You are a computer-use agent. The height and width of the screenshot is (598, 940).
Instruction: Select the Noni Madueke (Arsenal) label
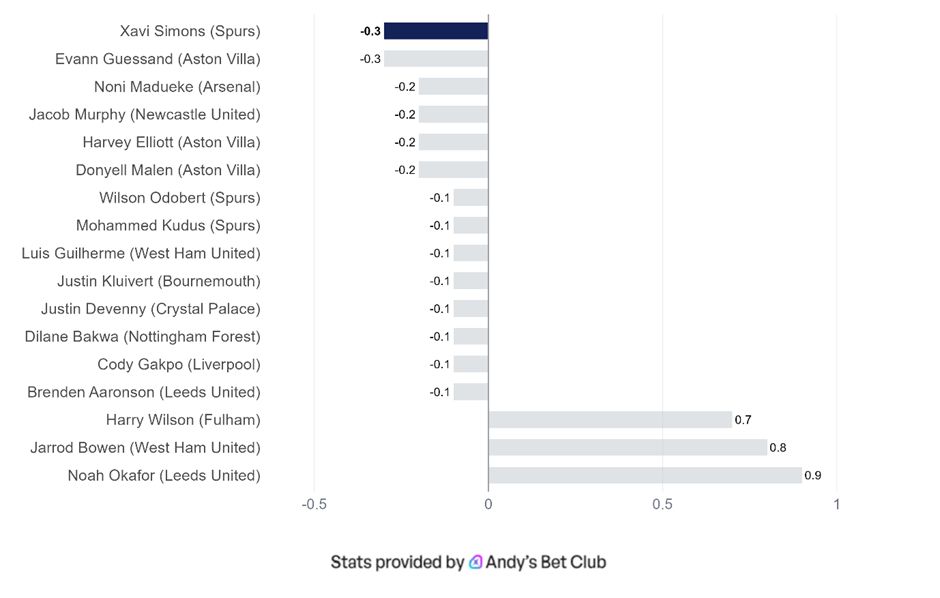pyautogui.click(x=177, y=87)
